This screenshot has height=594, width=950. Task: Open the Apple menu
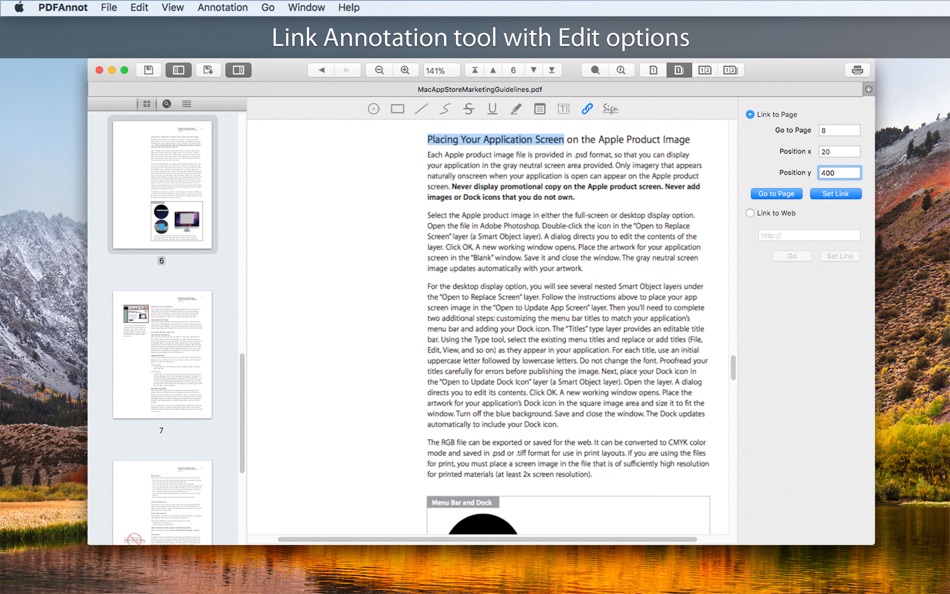pyautogui.click(x=19, y=7)
